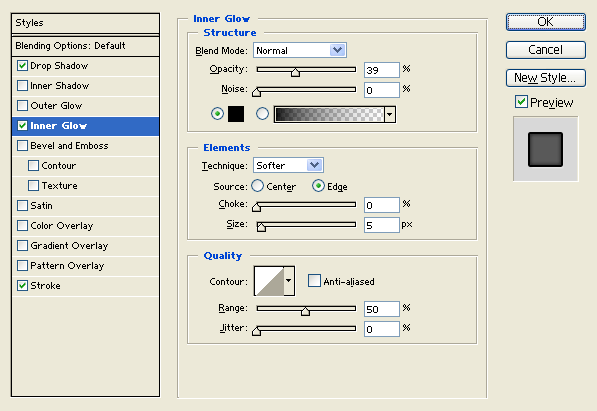
Task: Select the gradient radio button
Action: (x=262, y=114)
